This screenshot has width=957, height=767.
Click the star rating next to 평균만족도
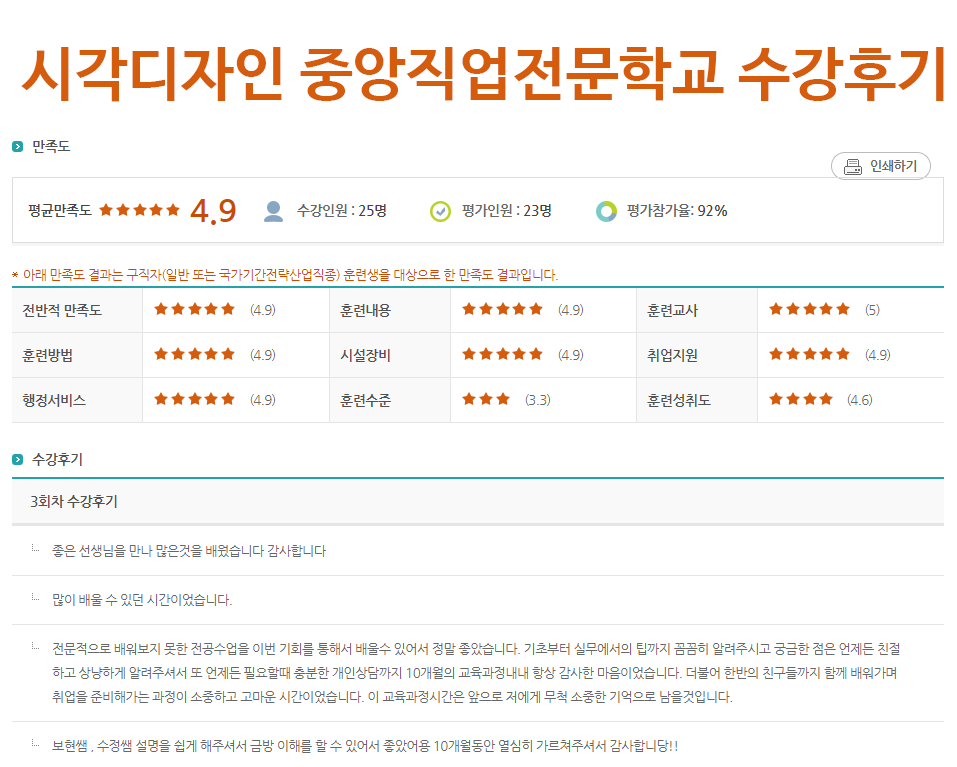click(x=140, y=211)
